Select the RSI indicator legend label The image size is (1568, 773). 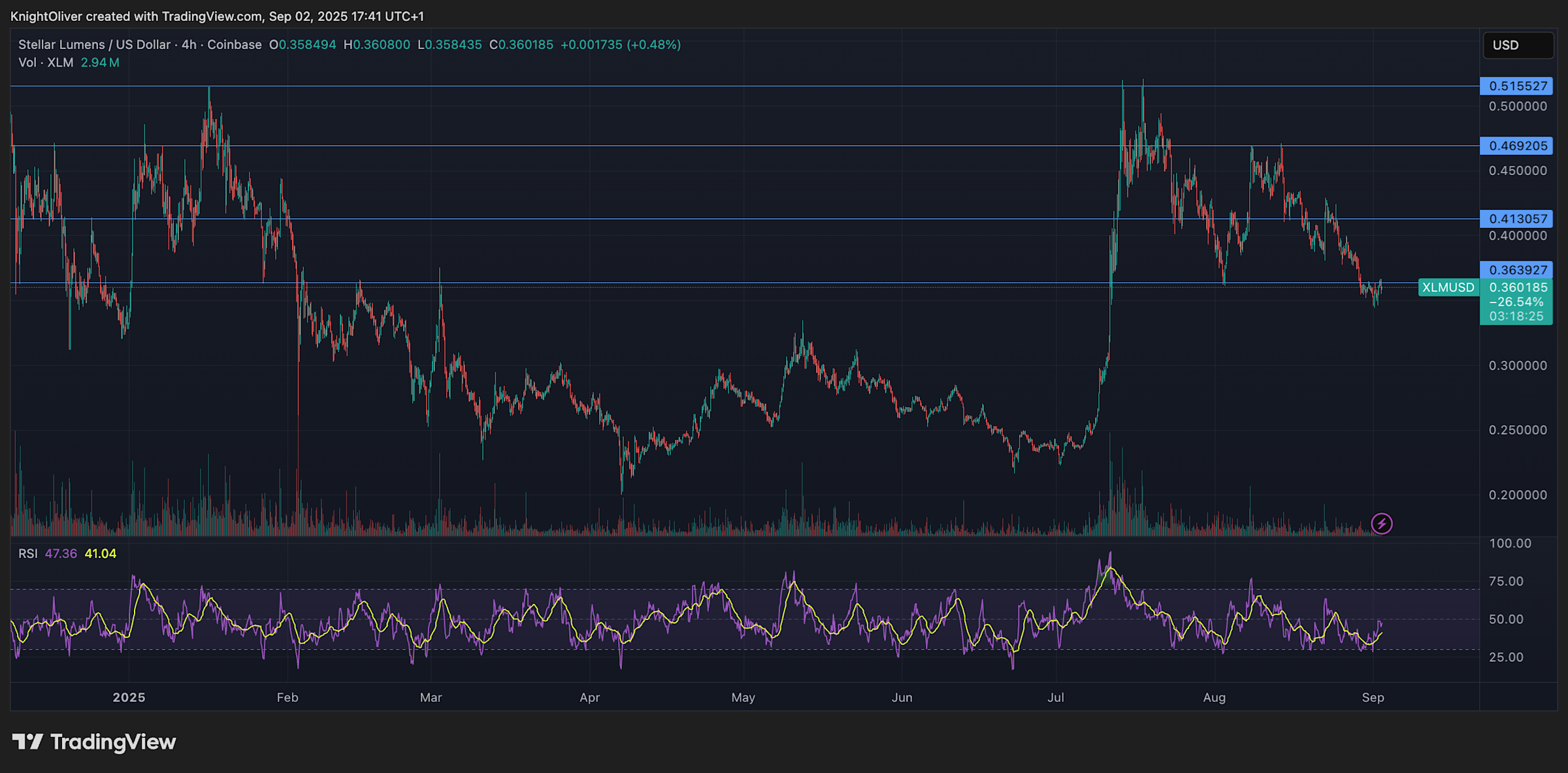pyautogui.click(x=29, y=553)
